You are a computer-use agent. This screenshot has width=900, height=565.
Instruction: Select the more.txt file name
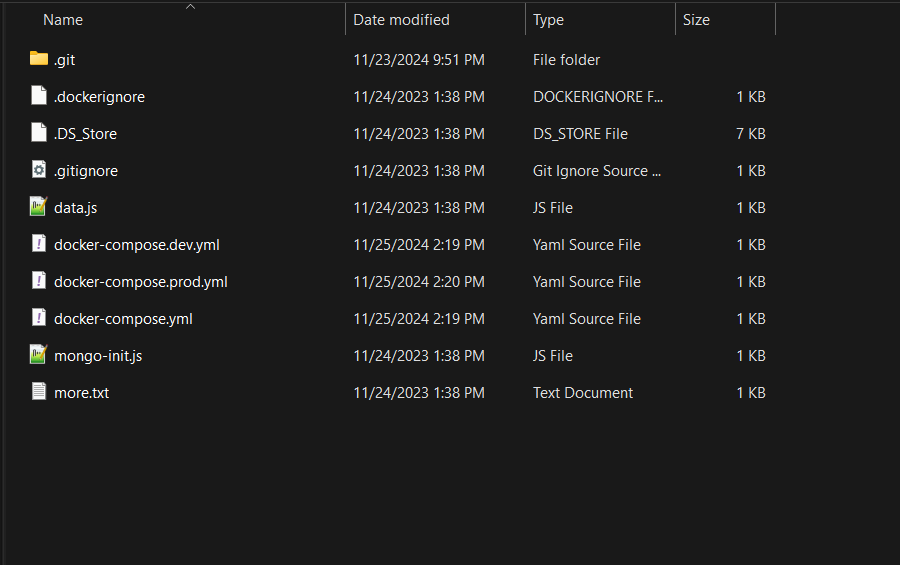tap(82, 393)
